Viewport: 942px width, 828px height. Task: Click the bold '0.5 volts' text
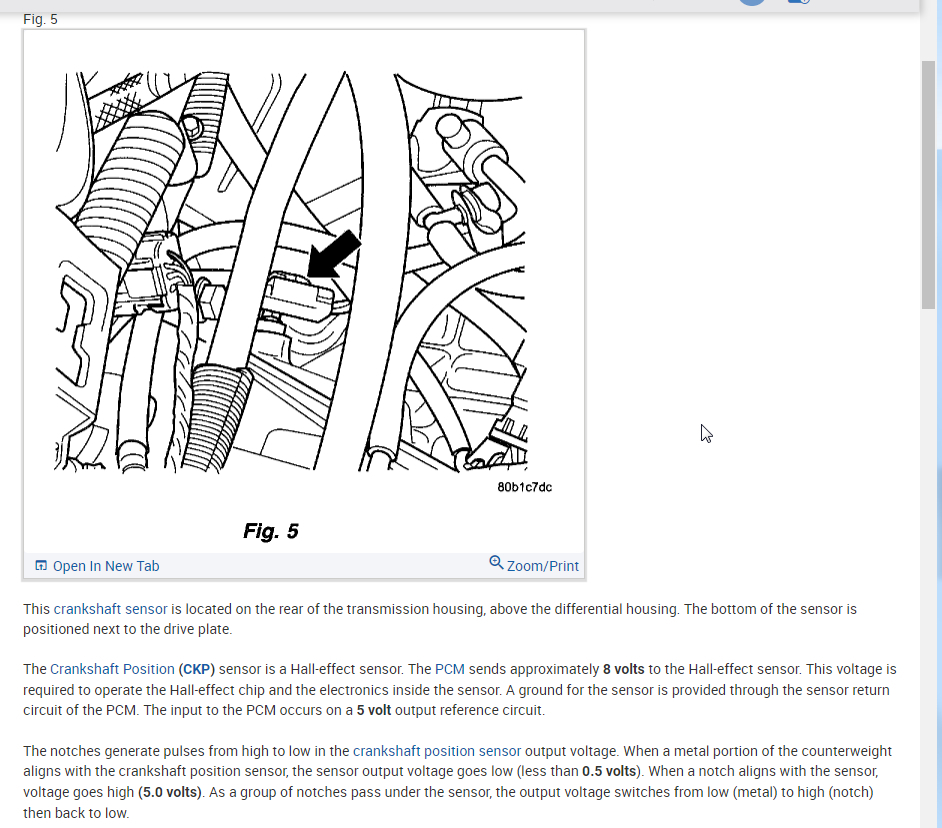tap(609, 771)
